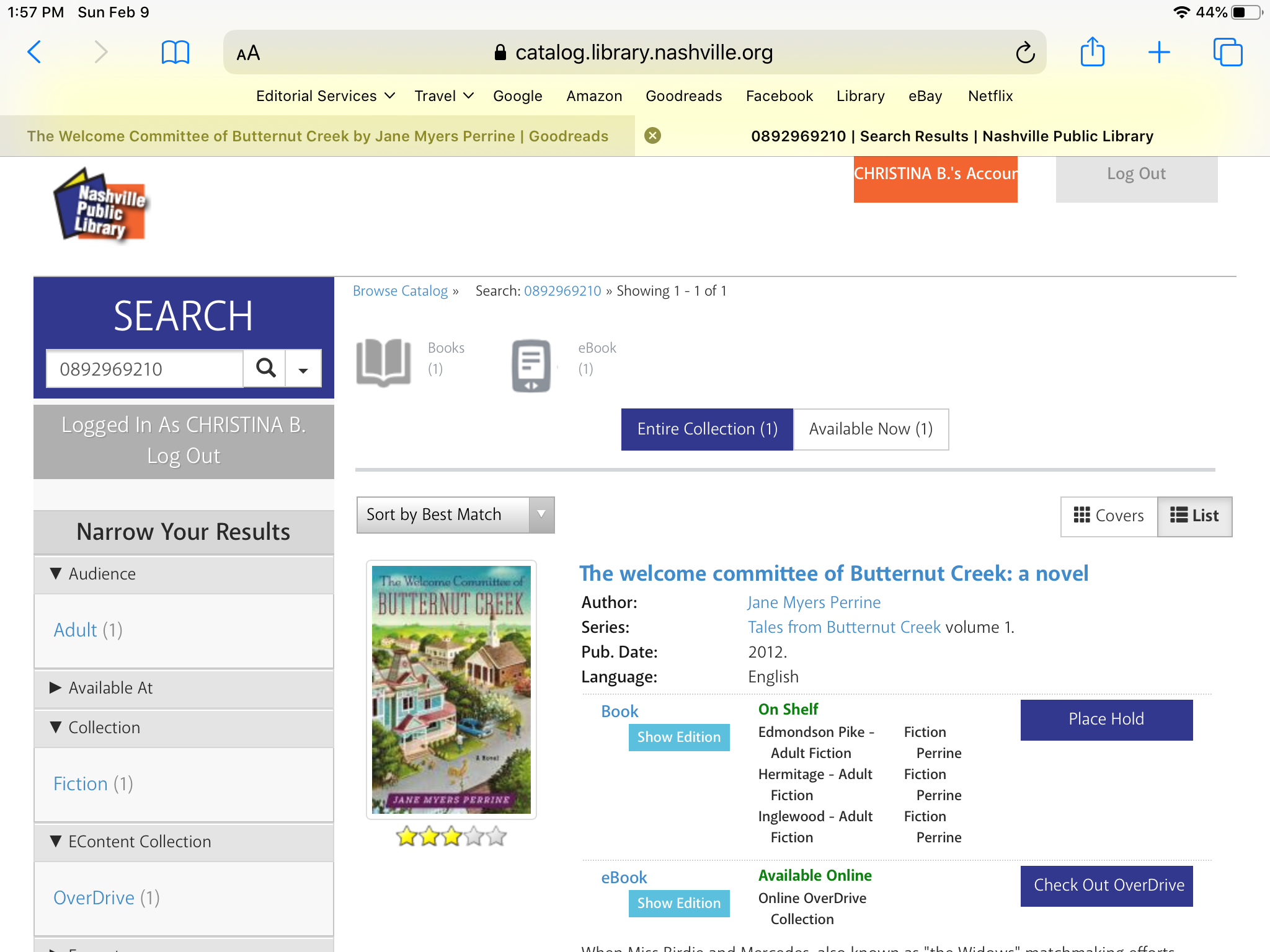Open the search type dropdown arrow
The image size is (1270, 952).
coord(303,369)
